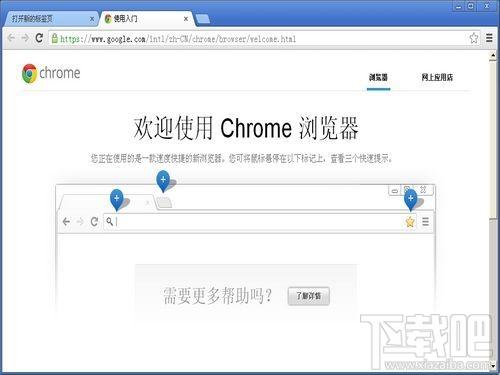Click the browser forward arrow
The image size is (500, 375).
[25, 38]
